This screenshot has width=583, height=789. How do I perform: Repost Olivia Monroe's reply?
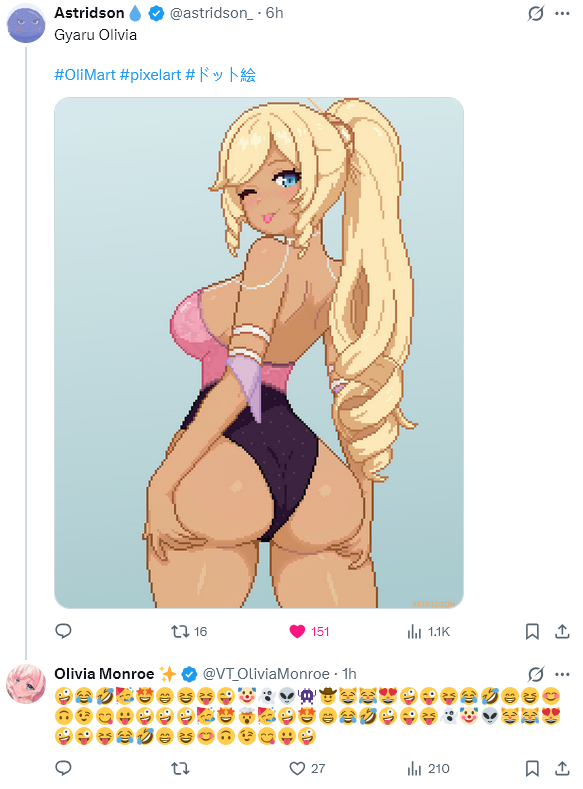[180, 768]
